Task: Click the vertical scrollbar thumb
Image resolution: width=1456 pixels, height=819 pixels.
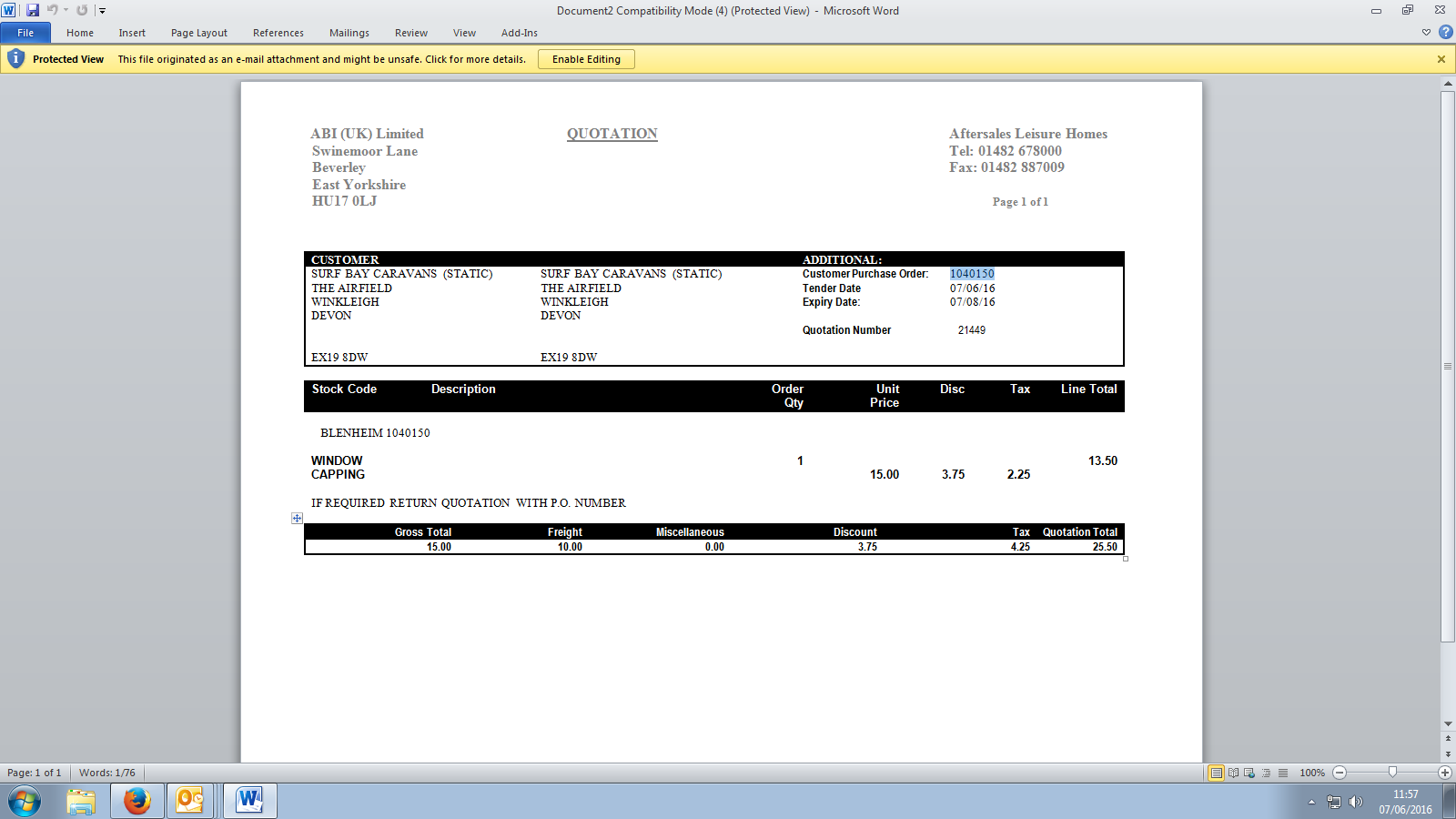Action: click(1448, 367)
